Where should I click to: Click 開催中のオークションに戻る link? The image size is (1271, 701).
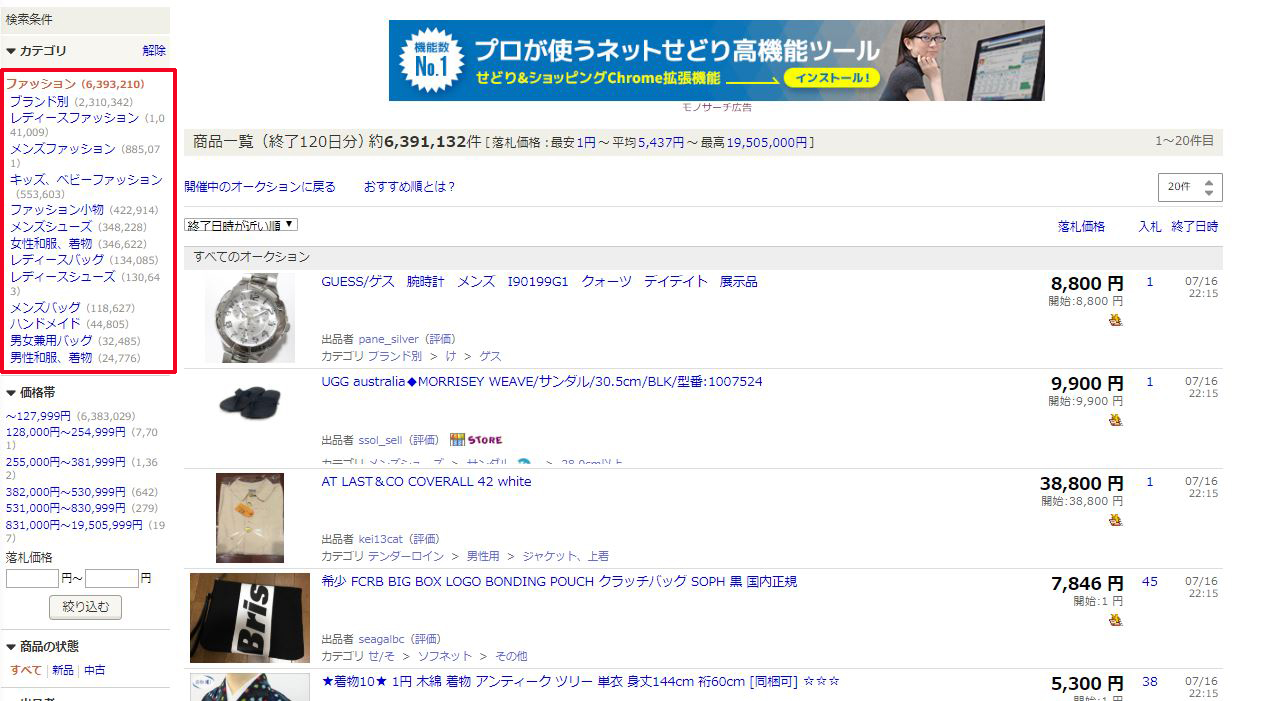(260, 187)
